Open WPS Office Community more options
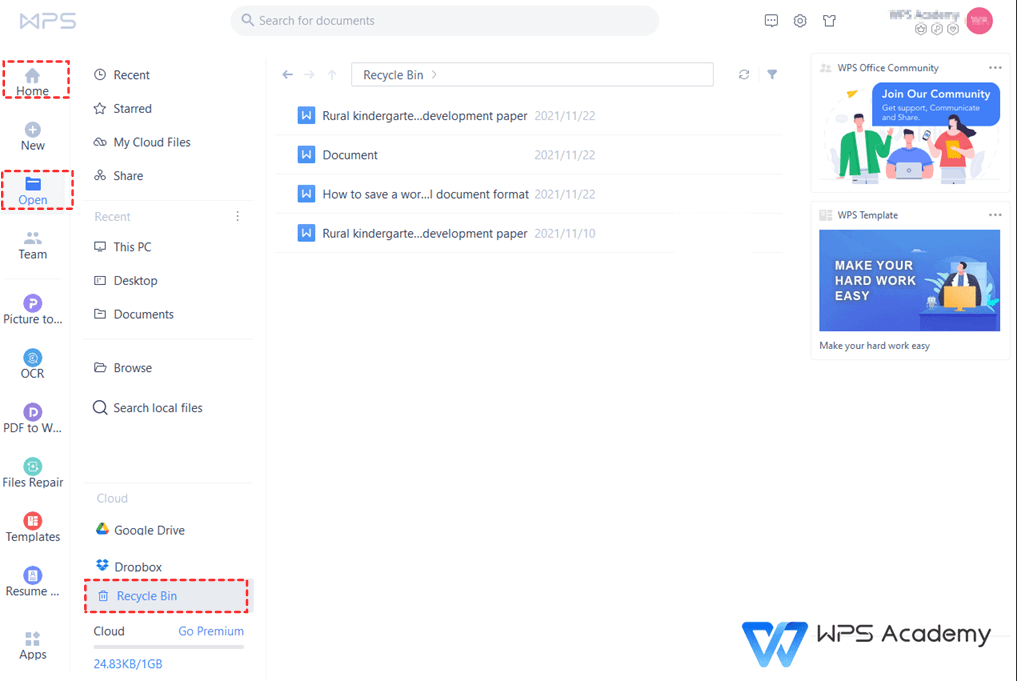 [995, 67]
